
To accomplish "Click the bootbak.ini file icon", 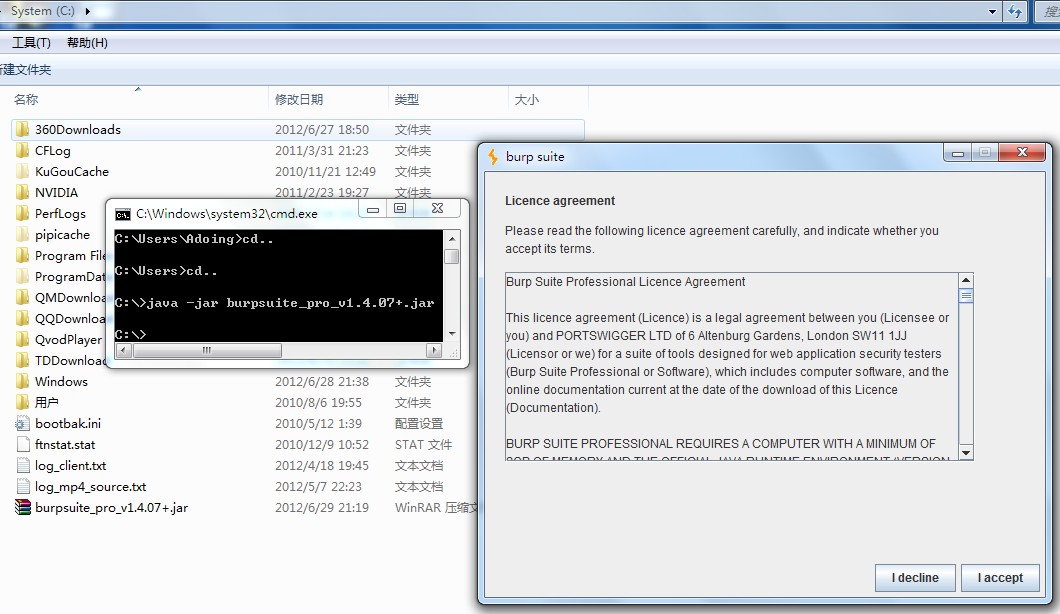I will [x=23, y=423].
